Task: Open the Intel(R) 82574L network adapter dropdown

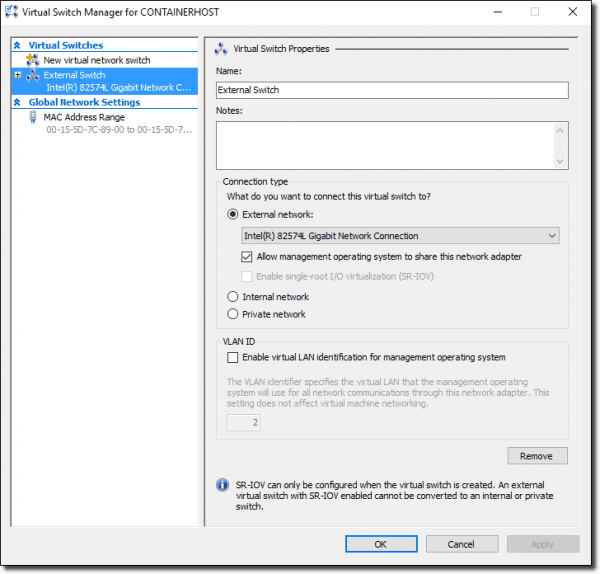Action: pos(400,236)
